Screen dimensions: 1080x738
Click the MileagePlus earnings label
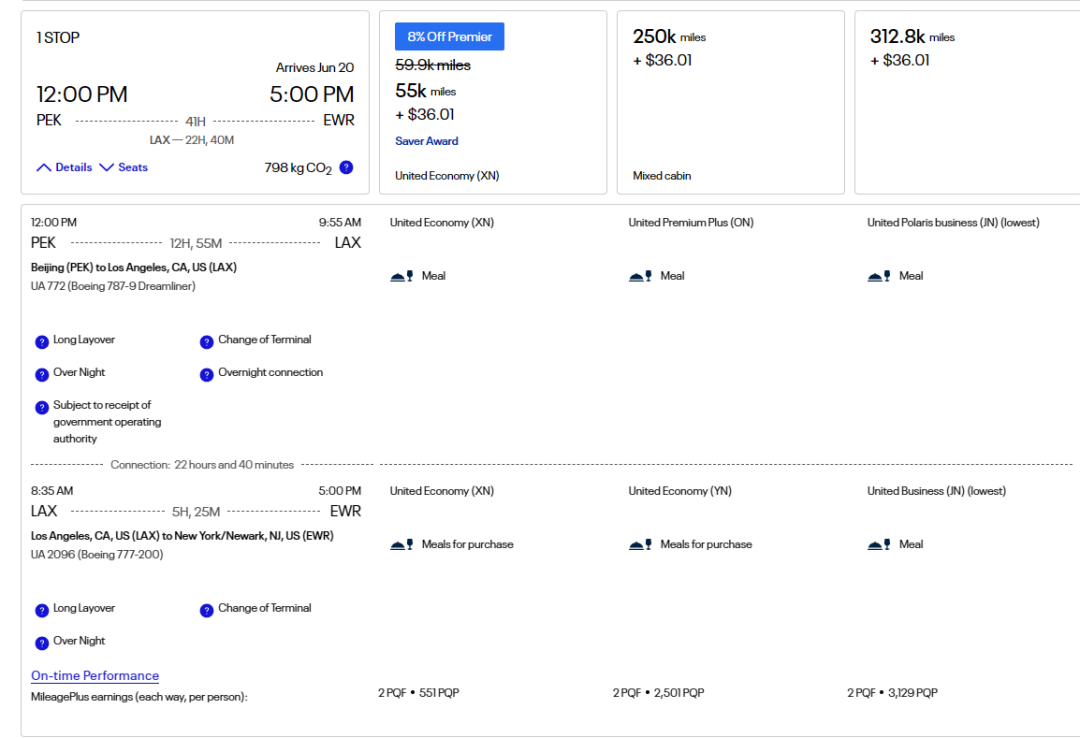(139, 697)
